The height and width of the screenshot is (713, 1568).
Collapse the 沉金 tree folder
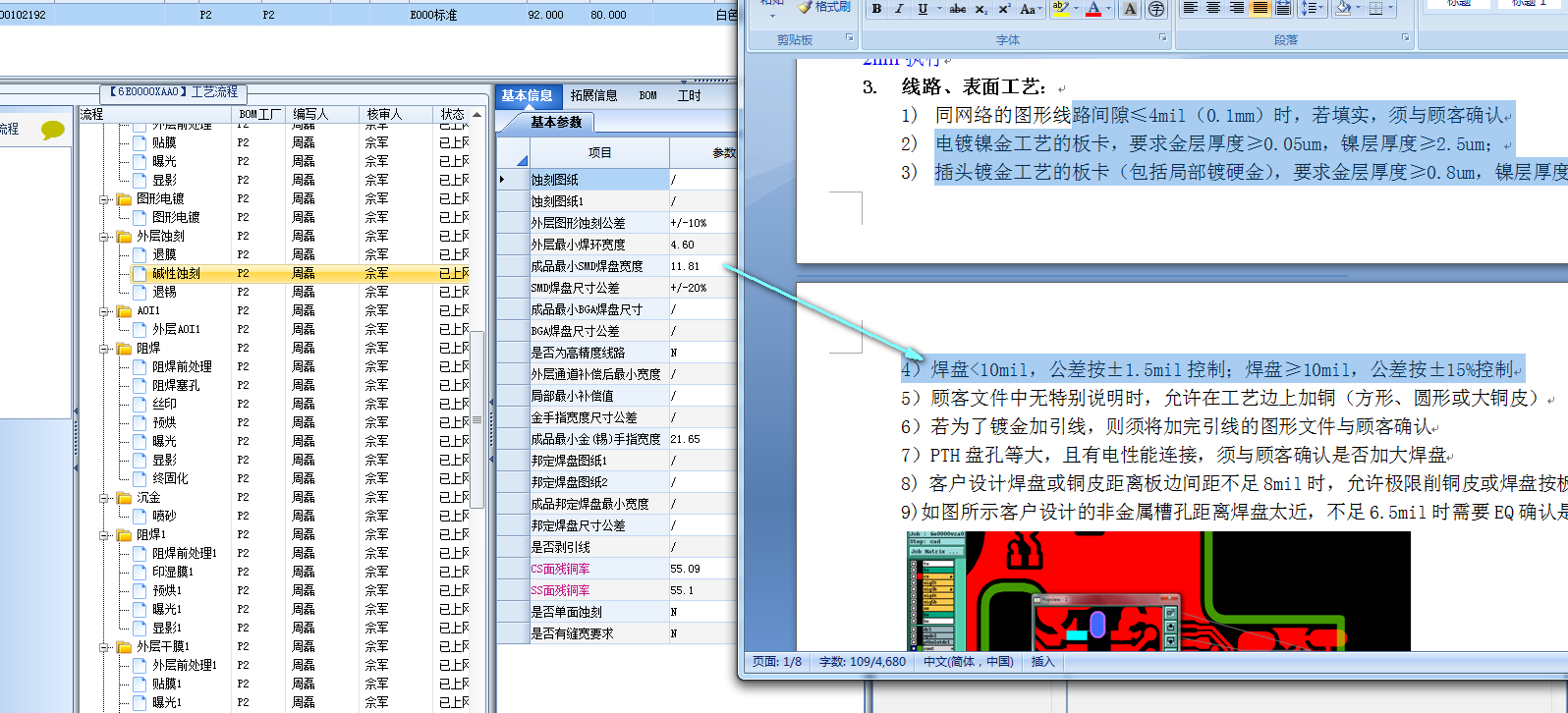(x=104, y=497)
